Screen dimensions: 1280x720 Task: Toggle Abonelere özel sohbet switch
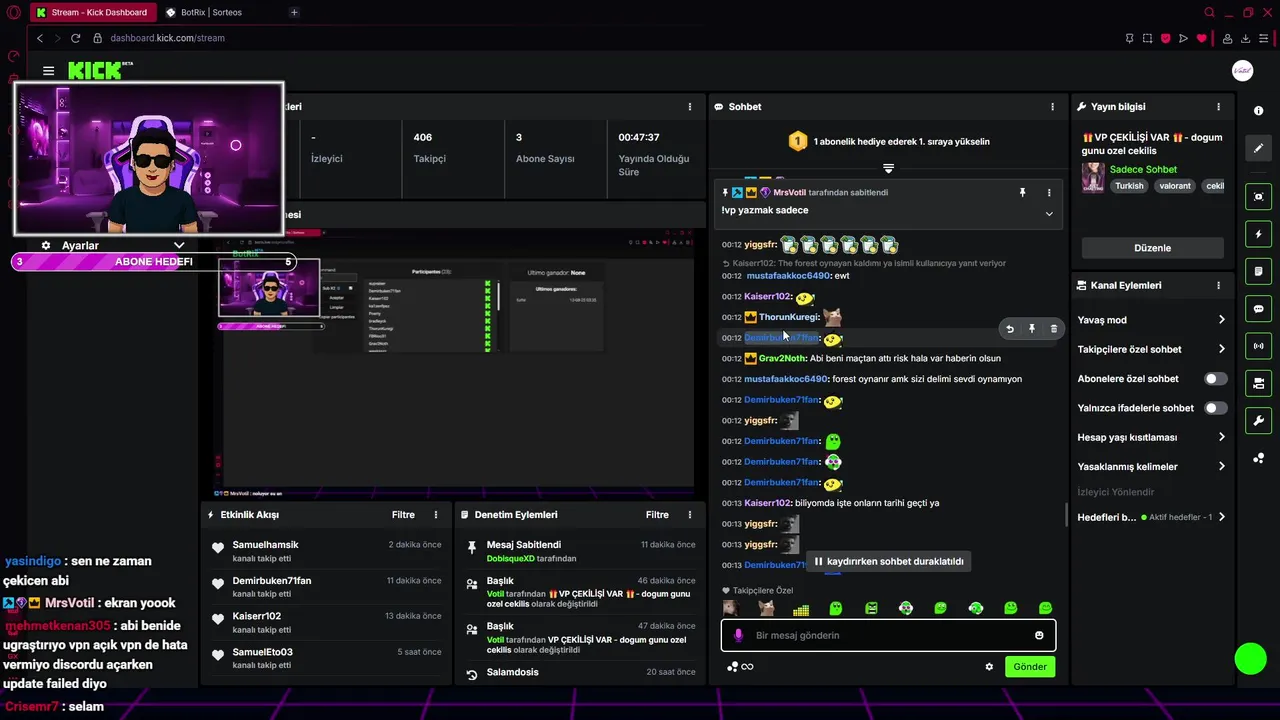[x=1215, y=379]
